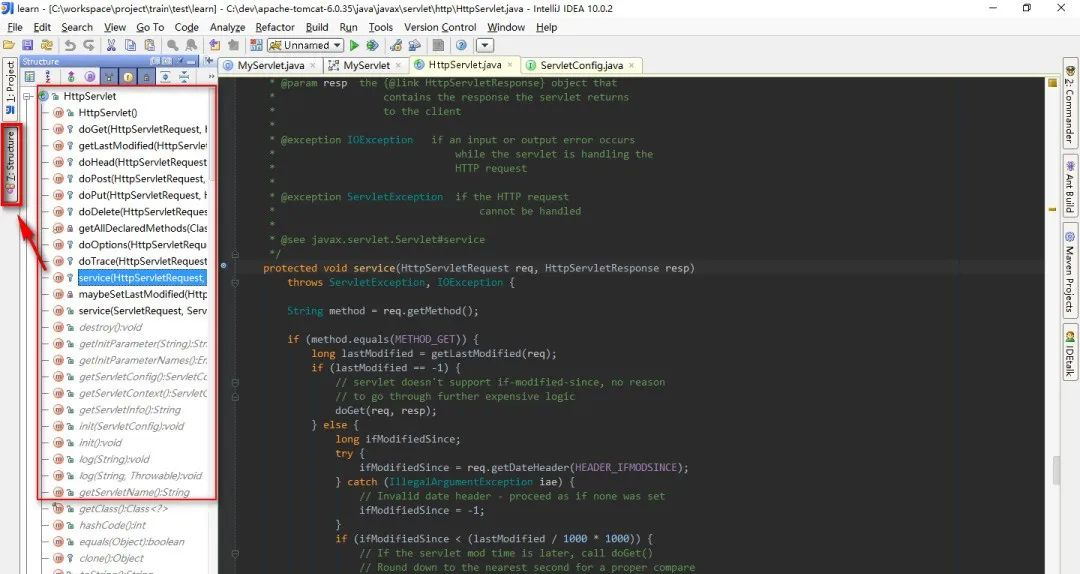1080x574 pixels.
Task: Click the fold marker beside the servlet doesn't support comment
Action: [235, 382]
